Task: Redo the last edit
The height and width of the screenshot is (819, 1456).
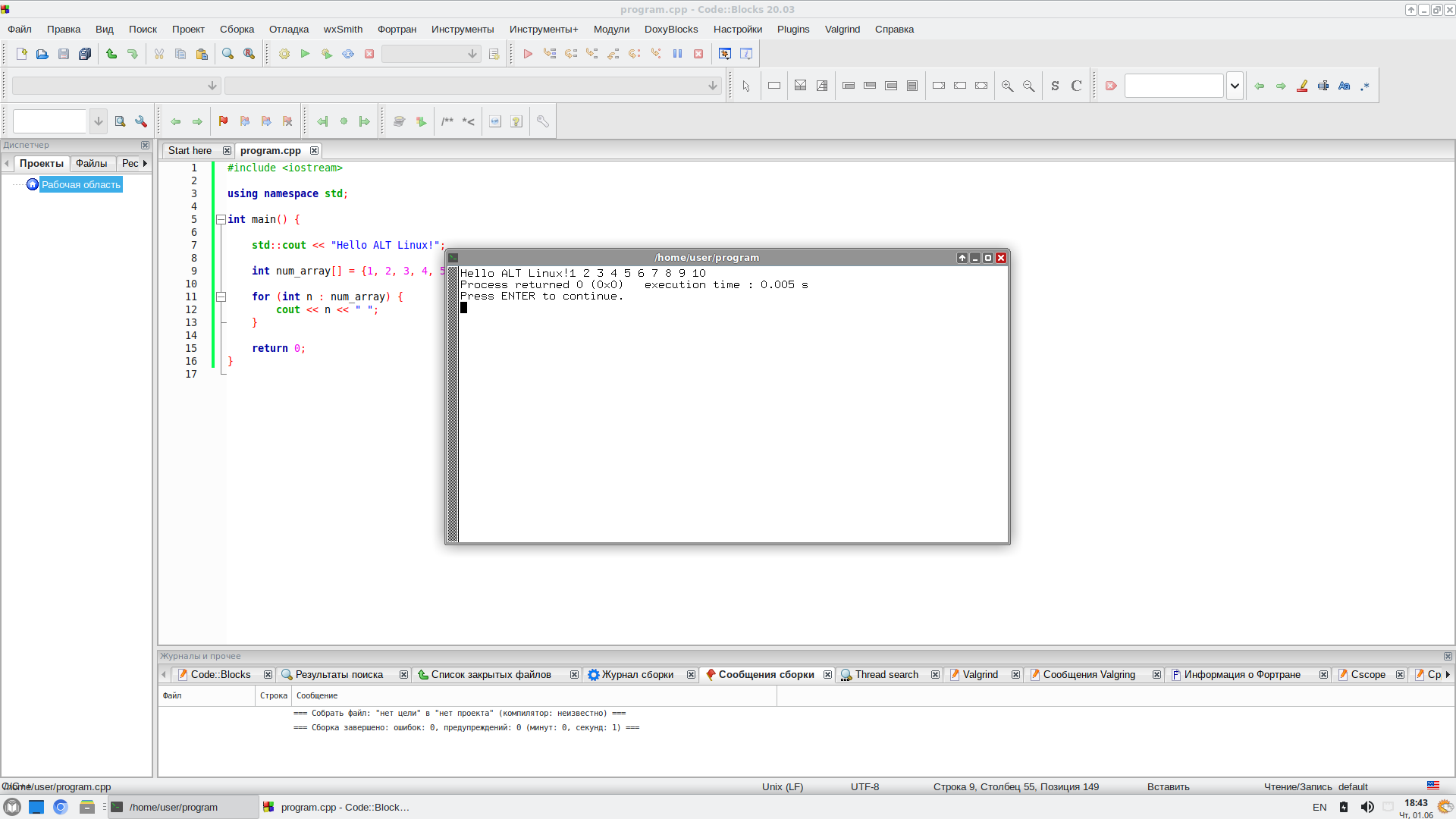Action: pyautogui.click(x=133, y=54)
